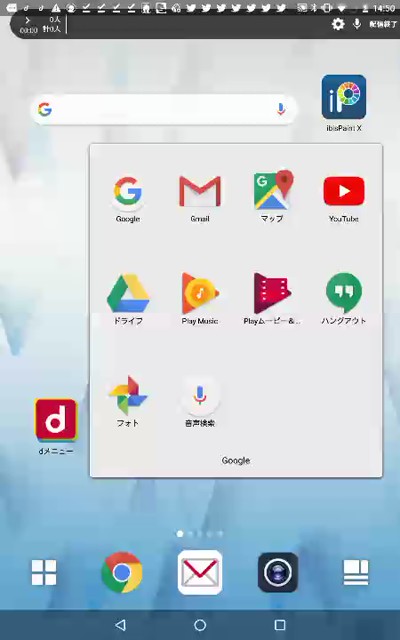Viewport: 400px width, 640px height.
Task: Tap 配信終了 to end the broadcast
Action: (x=383, y=24)
